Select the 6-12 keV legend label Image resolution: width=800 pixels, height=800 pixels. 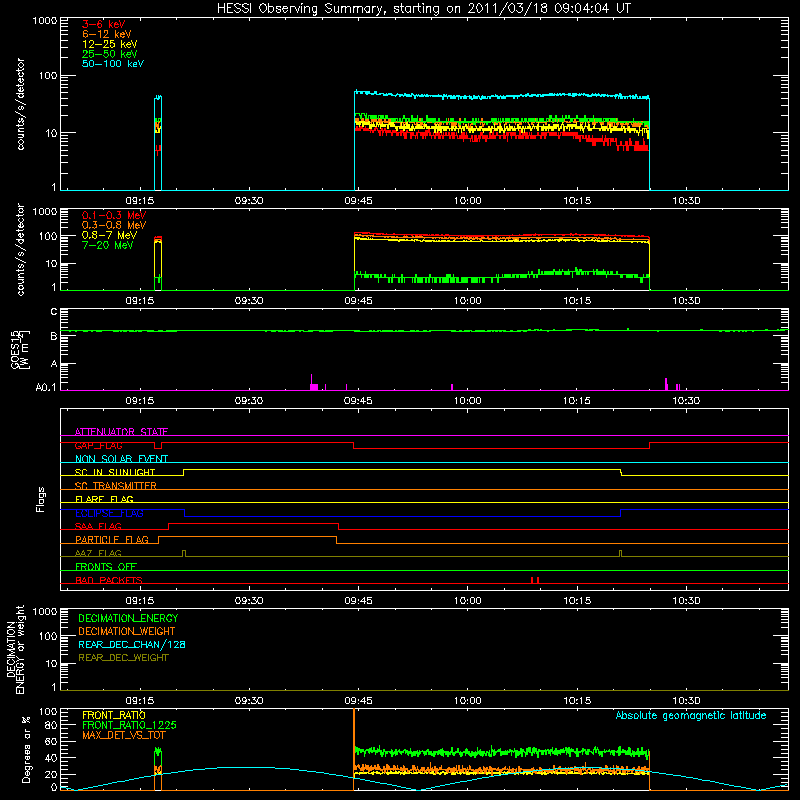pos(107,34)
